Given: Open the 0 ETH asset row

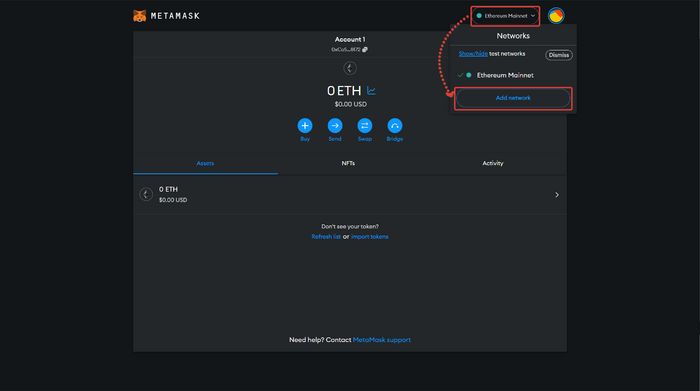Looking at the screenshot, I should (350, 195).
